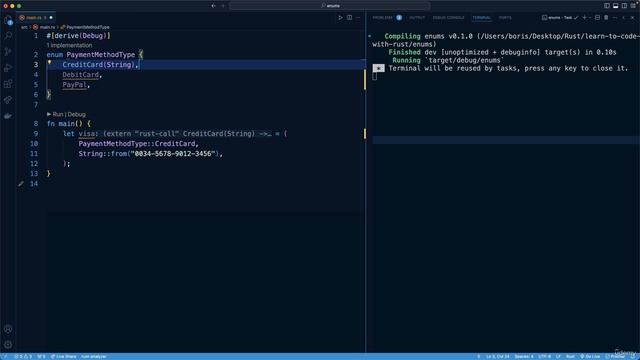Click Go Live in the status bar
This screenshot has height=360, width=640.
tap(590, 356)
